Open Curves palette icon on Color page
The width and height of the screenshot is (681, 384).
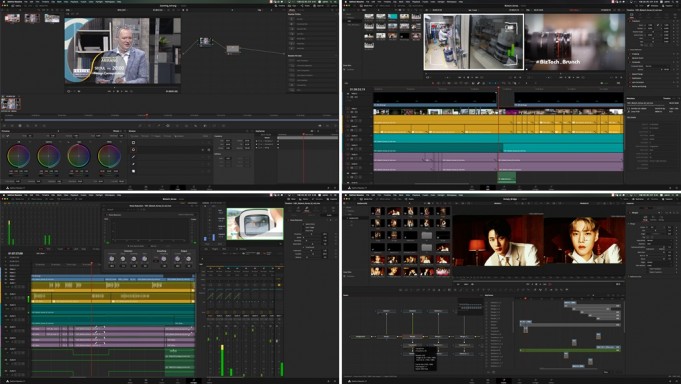(x=139, y=126)
